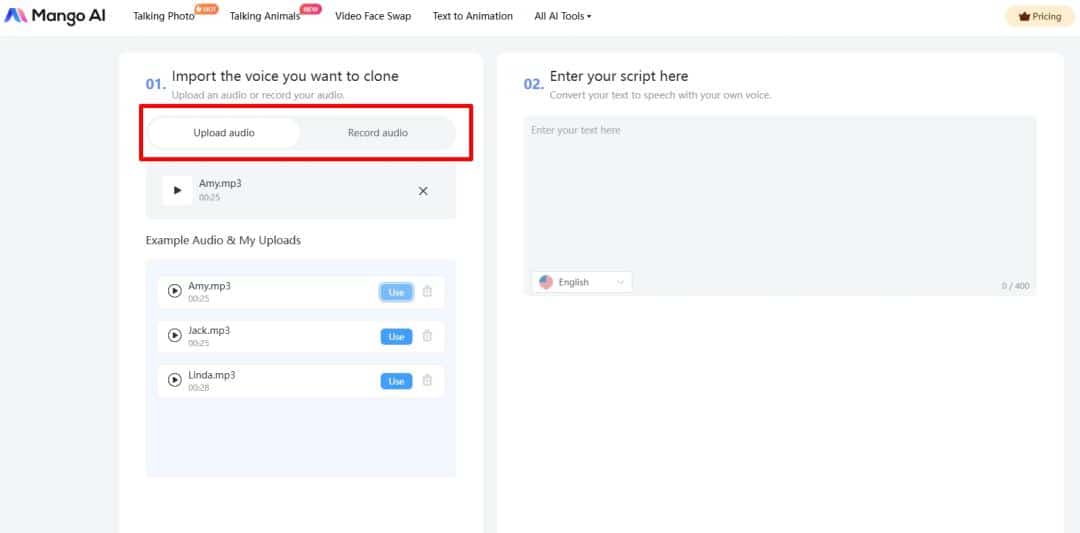Viewport: 1080px width, 533px height.
Task: Delete Jack.mp3 using the trash icon
Action: 427,336
